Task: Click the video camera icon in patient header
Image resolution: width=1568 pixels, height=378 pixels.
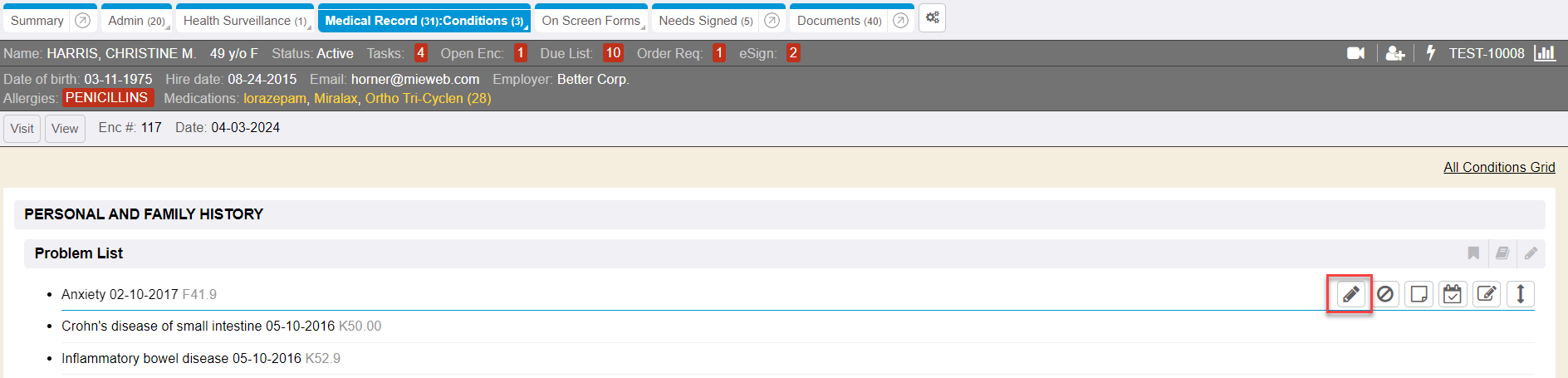Action: click(x=1355, y=53)
